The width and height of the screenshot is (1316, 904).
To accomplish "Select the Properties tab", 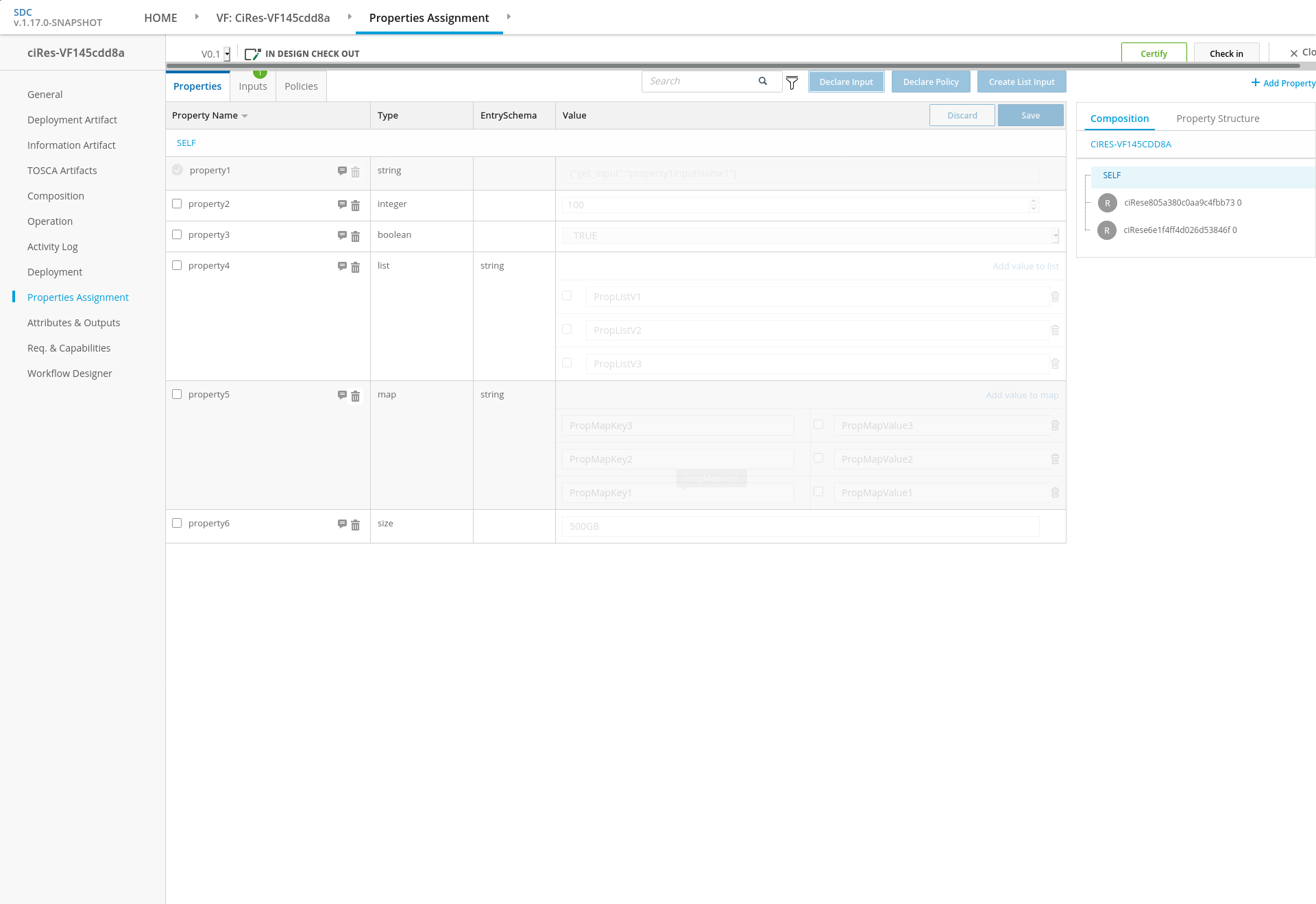I will click(197, 86).
